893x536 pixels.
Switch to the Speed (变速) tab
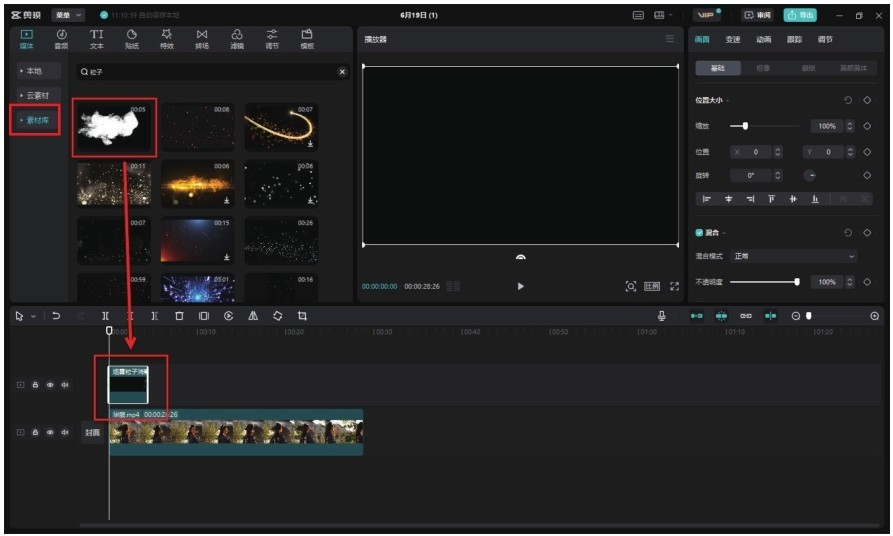click(733, 39)
